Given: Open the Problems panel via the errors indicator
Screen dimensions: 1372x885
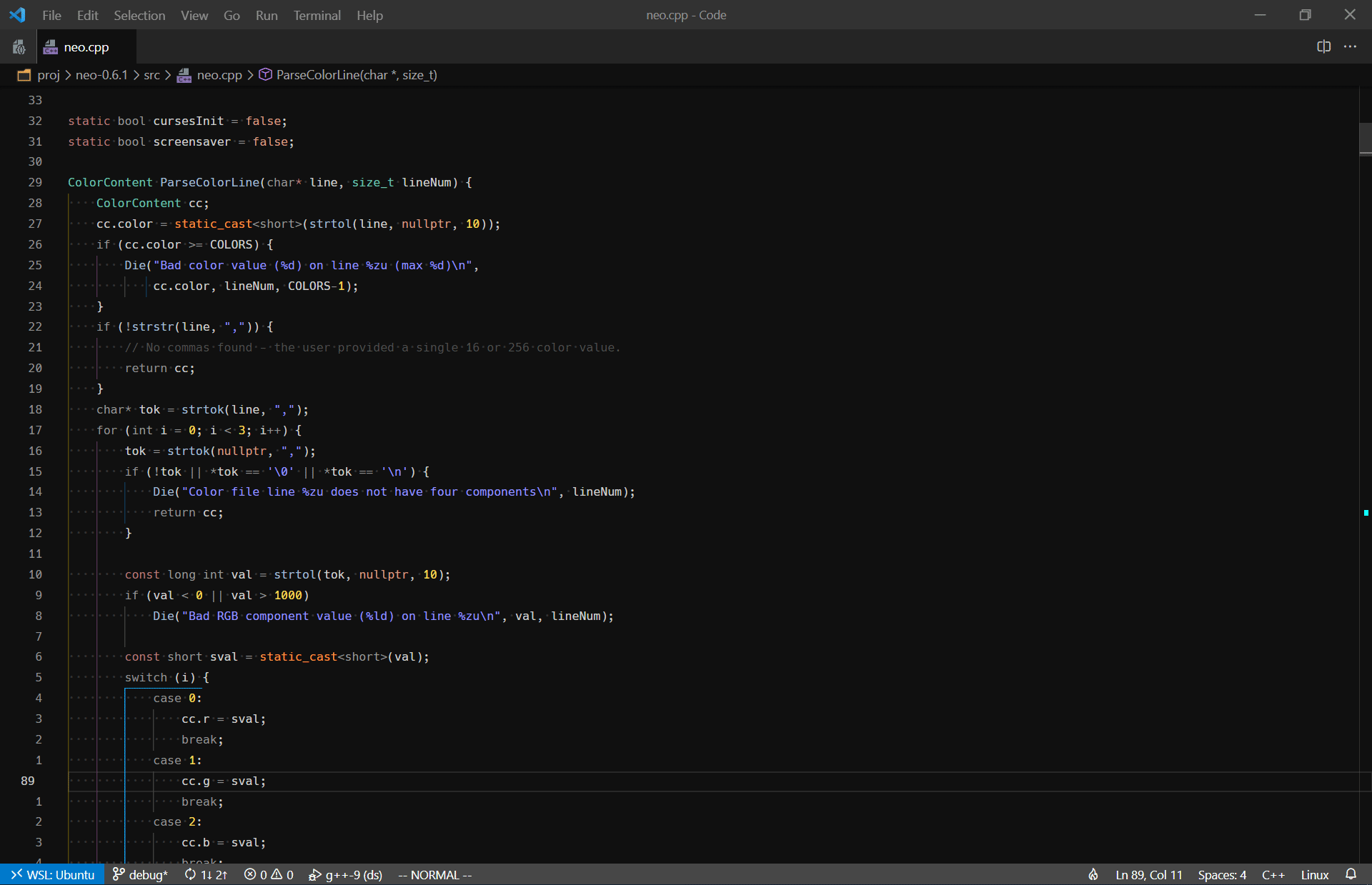Looking at the screenshot, I should coord(268,874).
